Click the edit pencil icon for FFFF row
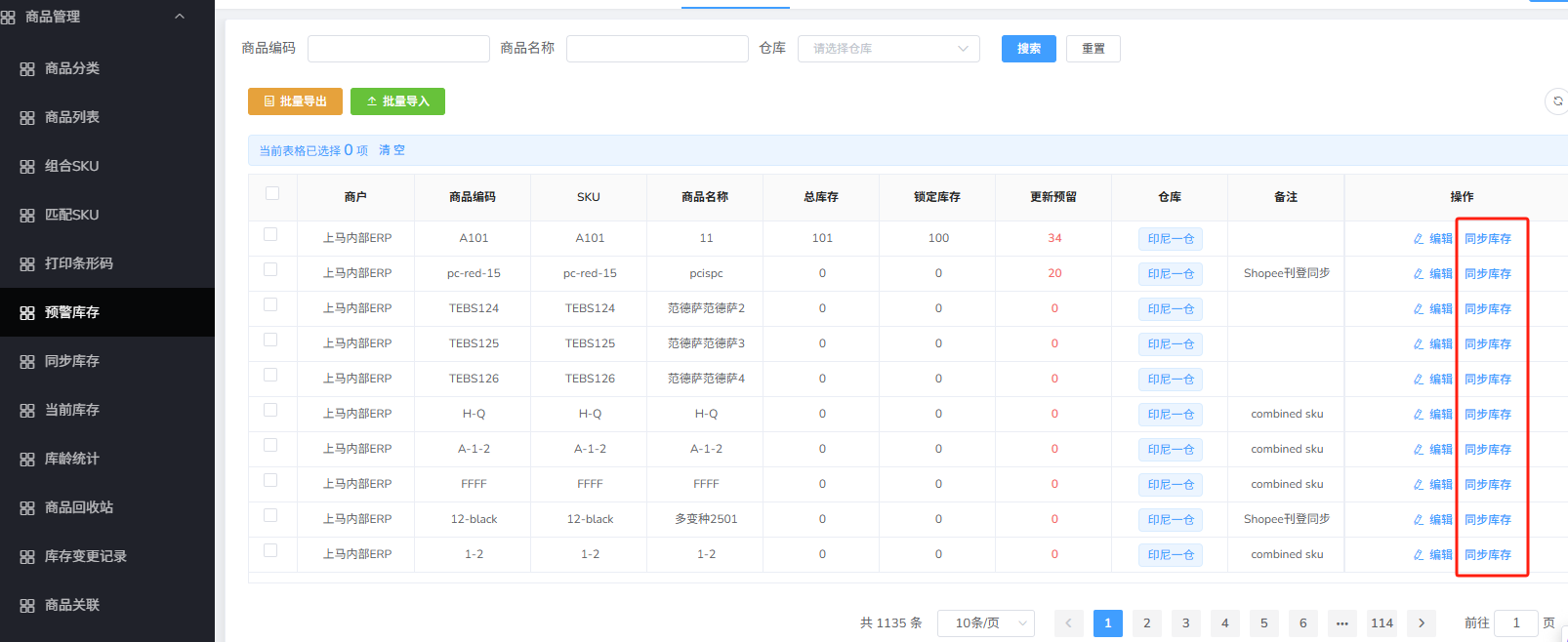The image size is (1568, 642). (1419, 485)
